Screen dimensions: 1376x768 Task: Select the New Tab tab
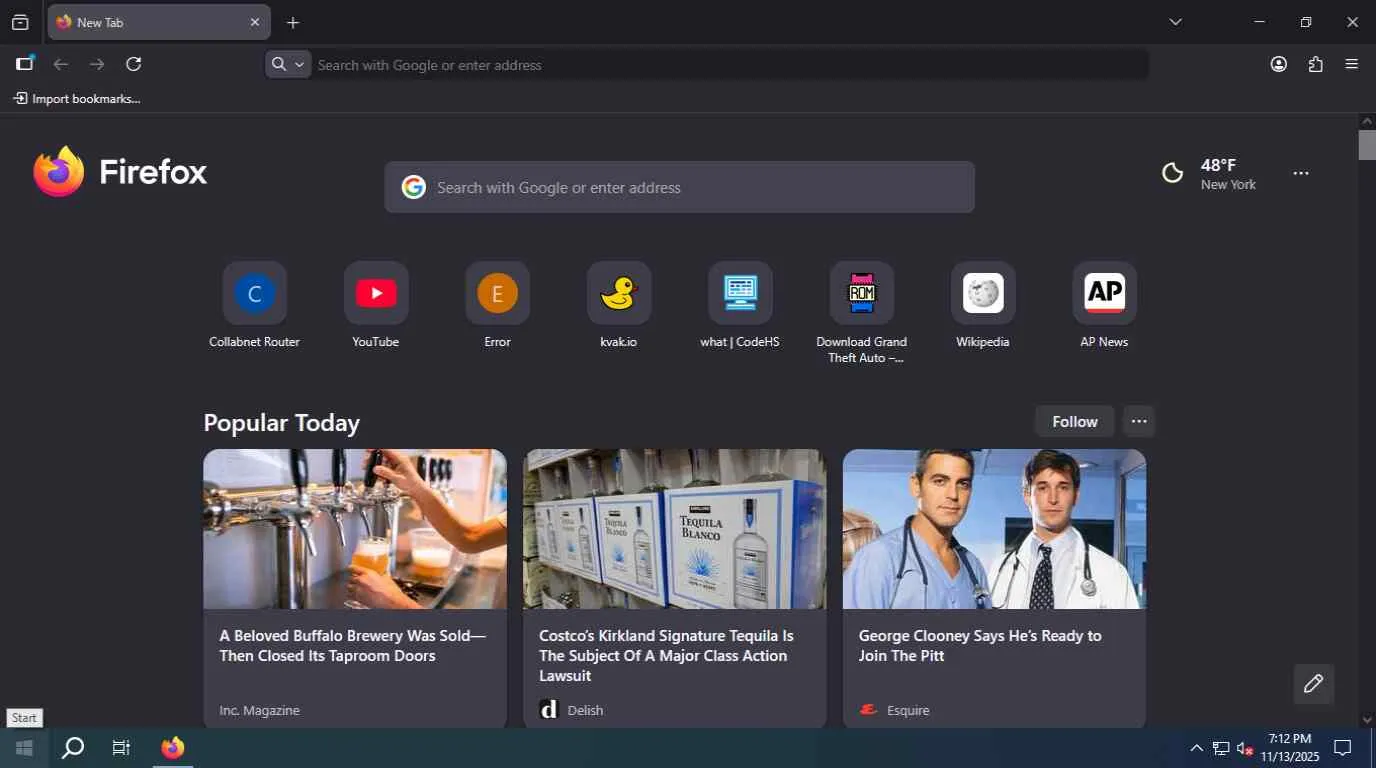[159, 22]
